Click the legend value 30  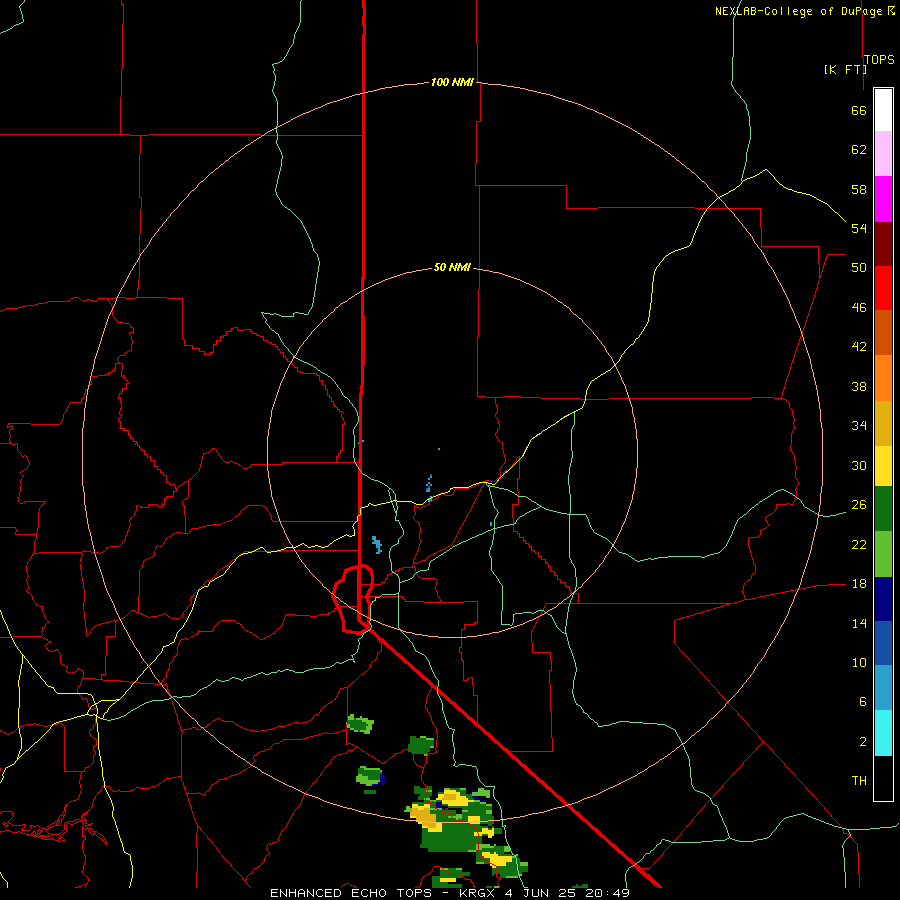click(x=859, y=465)
